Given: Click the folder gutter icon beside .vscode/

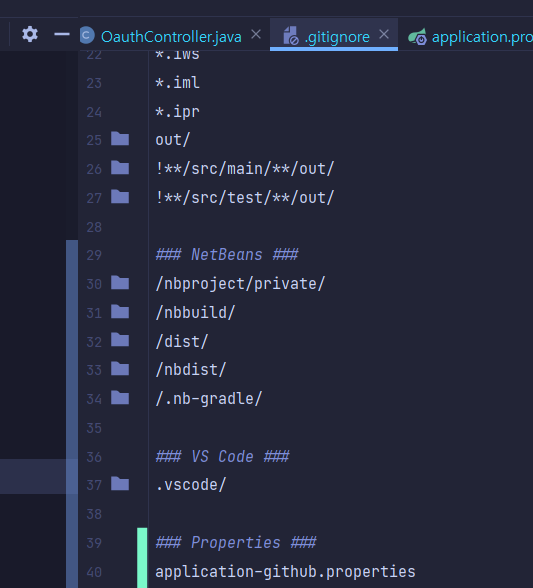Looking at the screenshot, I should click(120, 484).
